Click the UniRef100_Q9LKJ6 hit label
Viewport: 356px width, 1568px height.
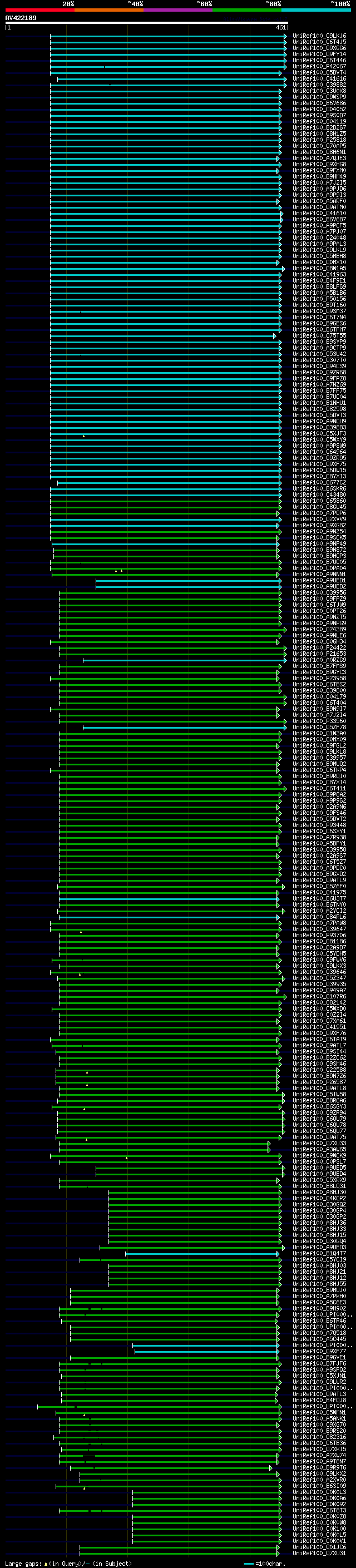coord(319,36)
